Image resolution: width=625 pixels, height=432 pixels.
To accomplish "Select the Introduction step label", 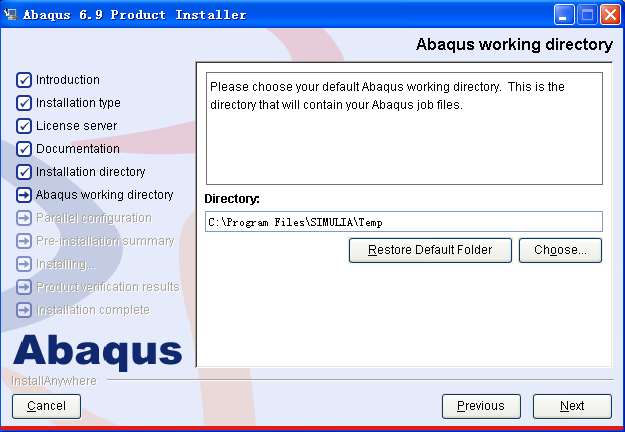I will (x=68, y=80).
